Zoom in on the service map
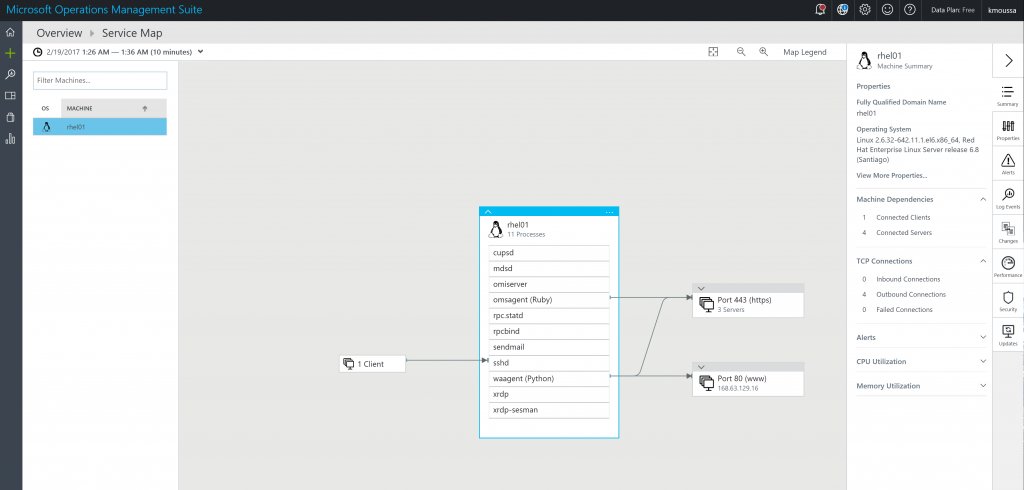This screenshot has width=1024, height=490. click(763, 52)
